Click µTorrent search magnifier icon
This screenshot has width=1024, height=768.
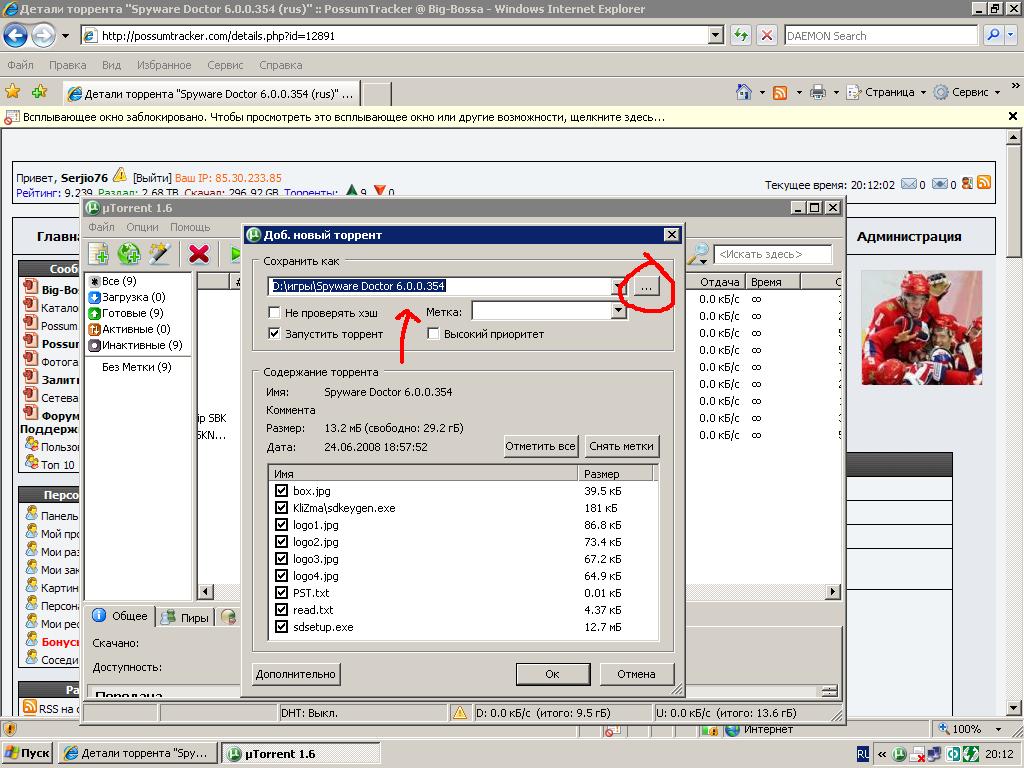[698, 253]
